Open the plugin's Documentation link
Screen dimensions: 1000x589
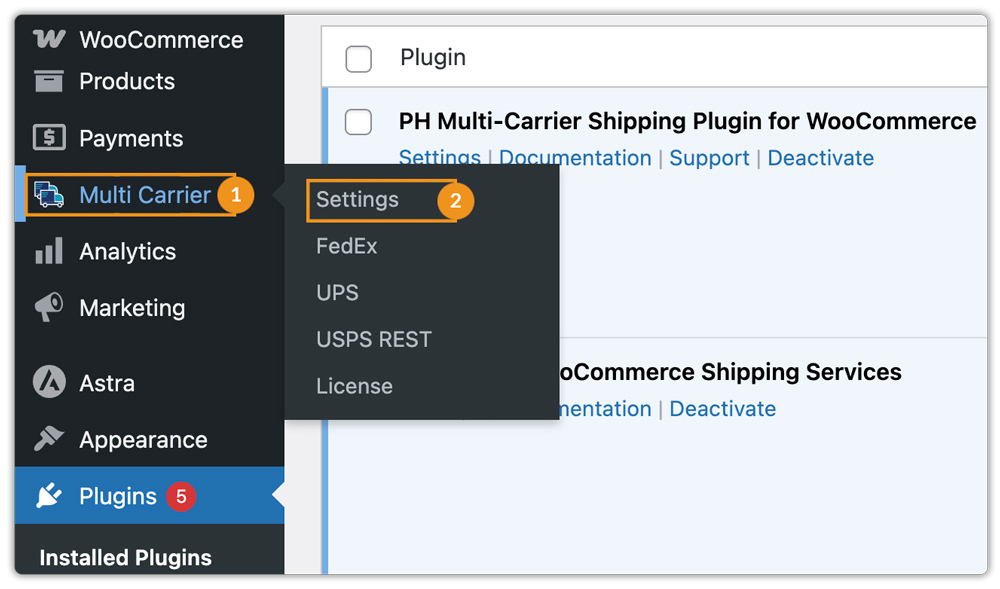tap(575, 158)
